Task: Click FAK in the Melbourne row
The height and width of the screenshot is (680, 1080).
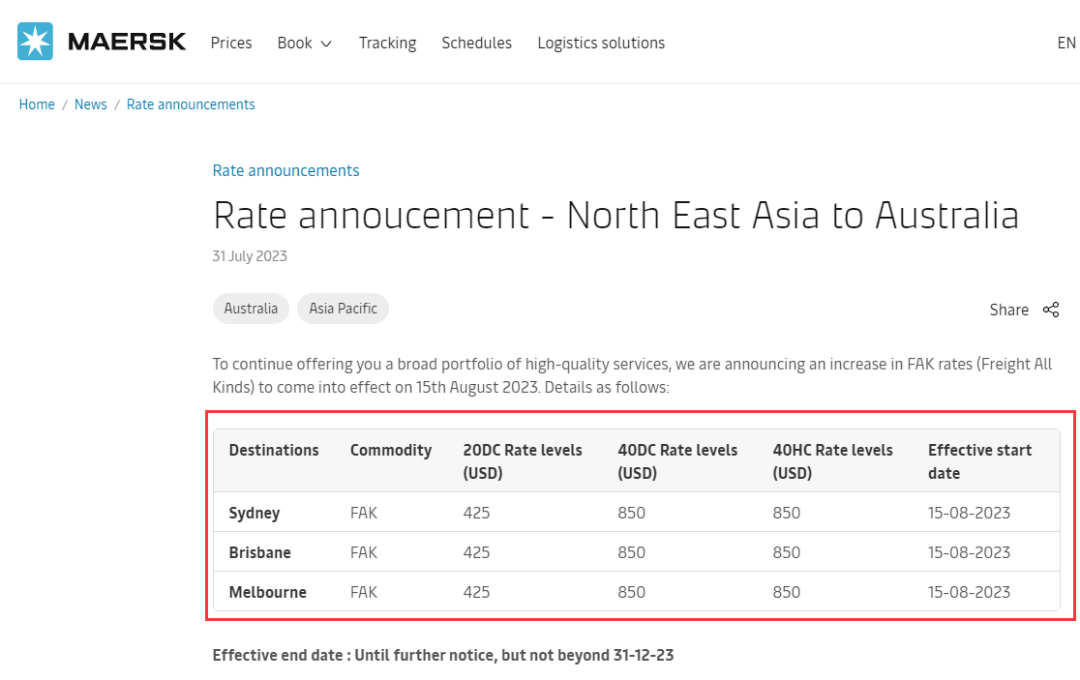Action: (x=364, y=593)
